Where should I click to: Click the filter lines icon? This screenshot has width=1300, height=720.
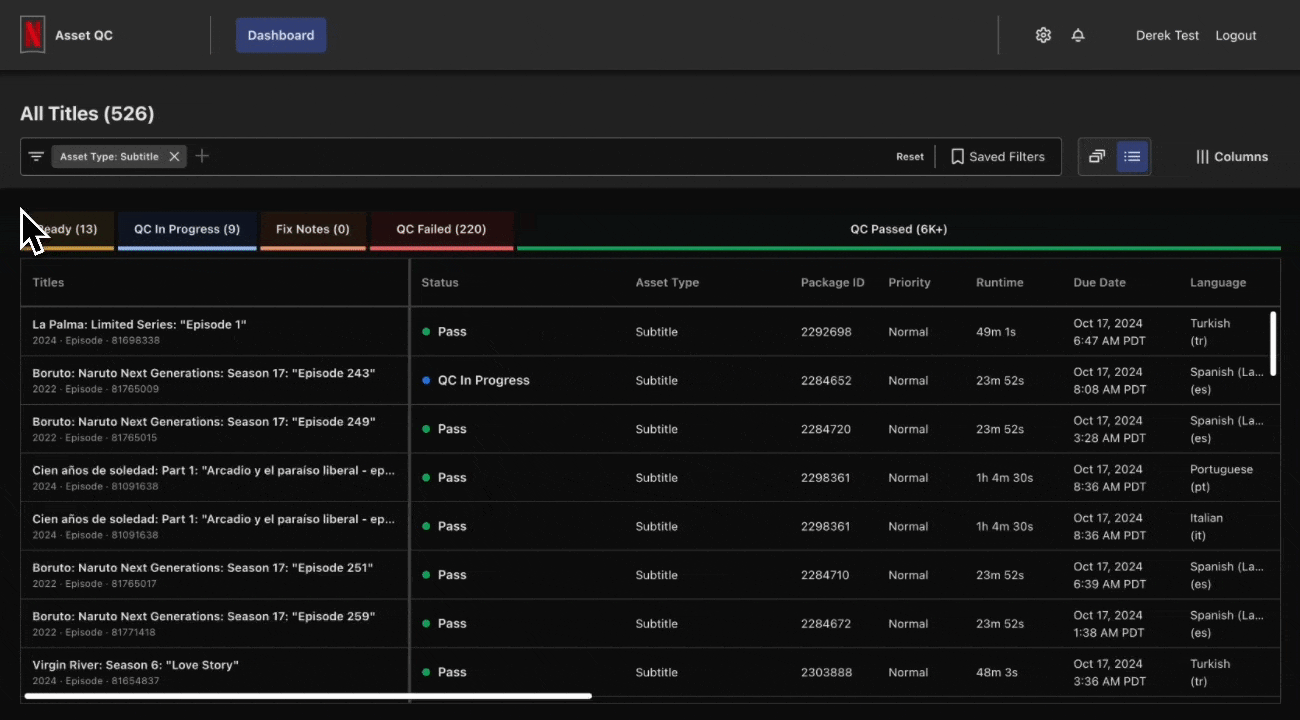coord(36,156)
